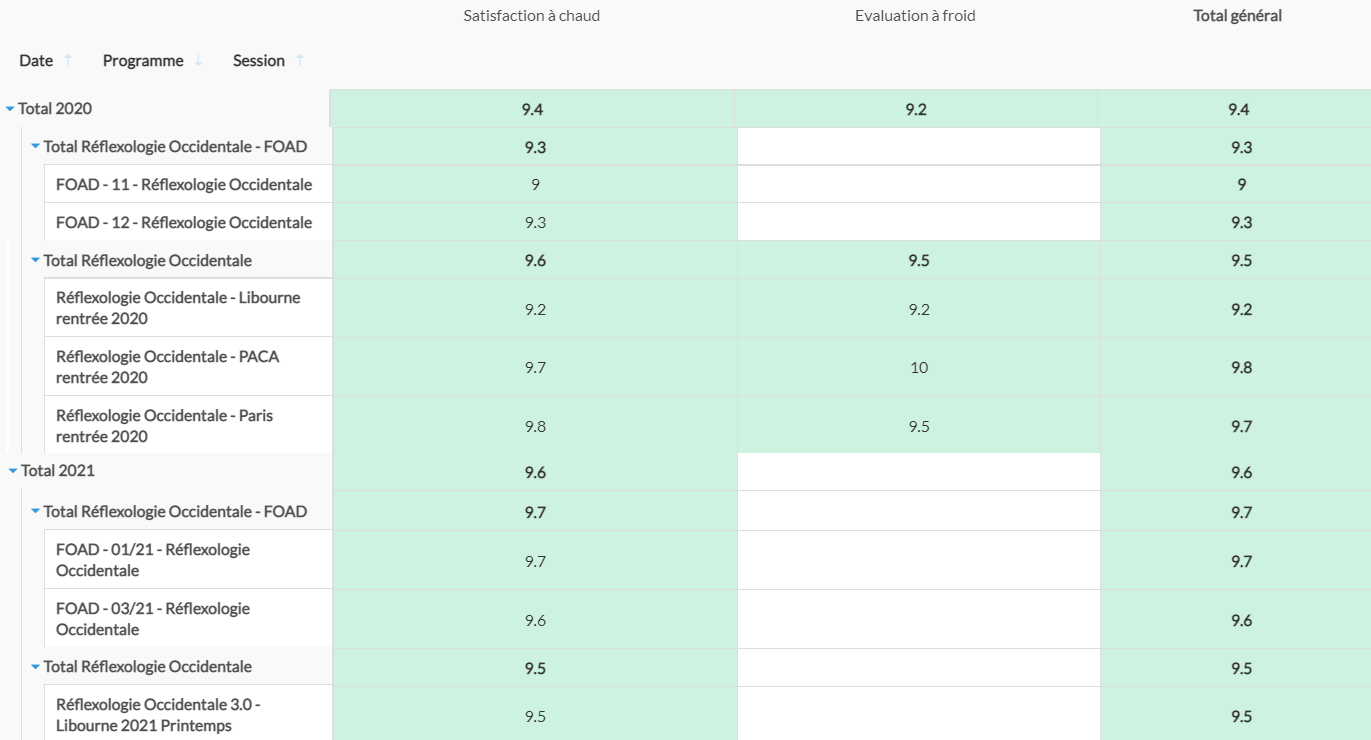Select FOAD - 03/21 - Réflexologie Occidentale row
Screen dimensions: 1371x740
click(188, 619)
